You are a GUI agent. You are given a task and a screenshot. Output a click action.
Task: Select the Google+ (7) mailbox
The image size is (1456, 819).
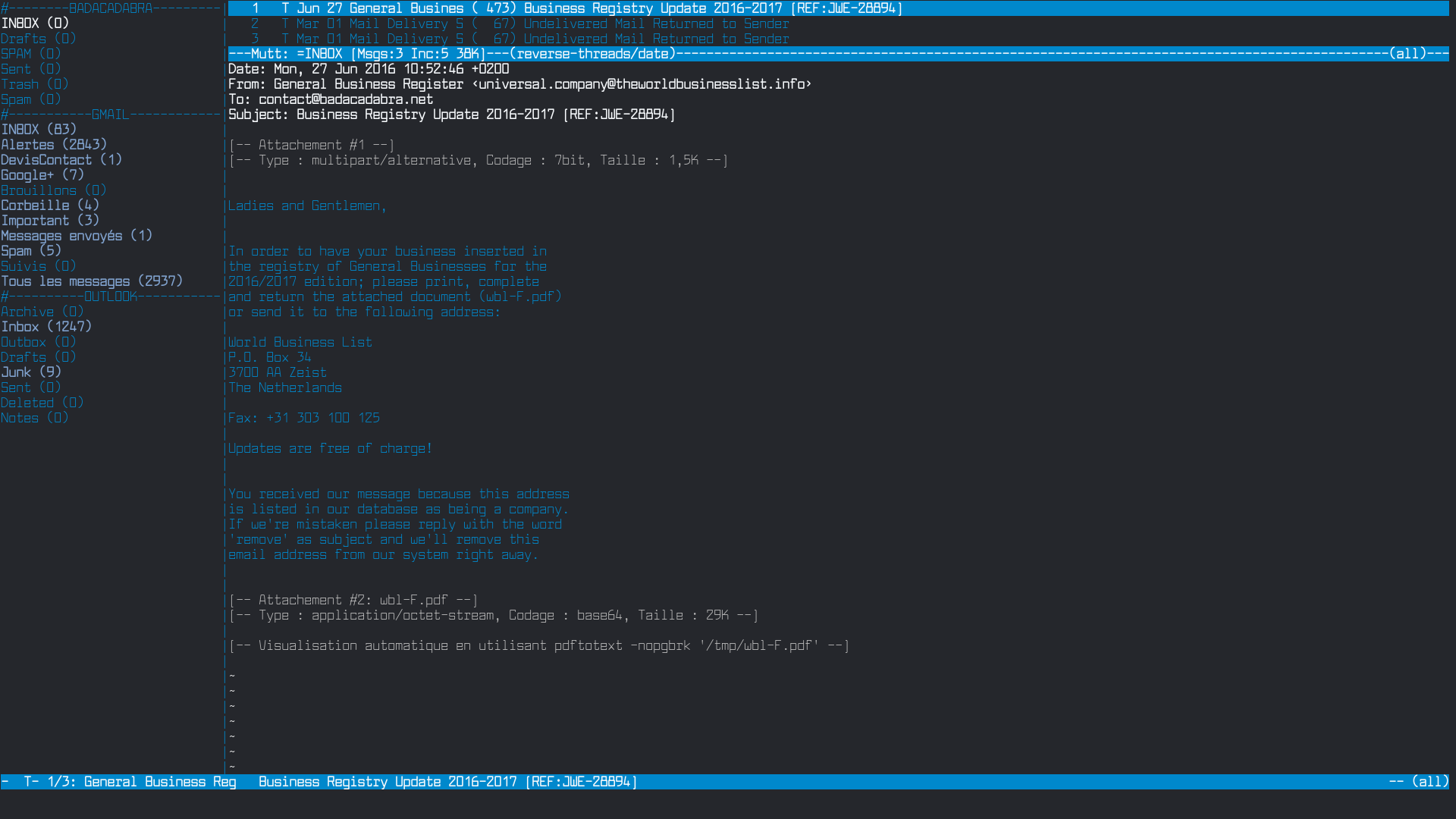coord(42,175)
